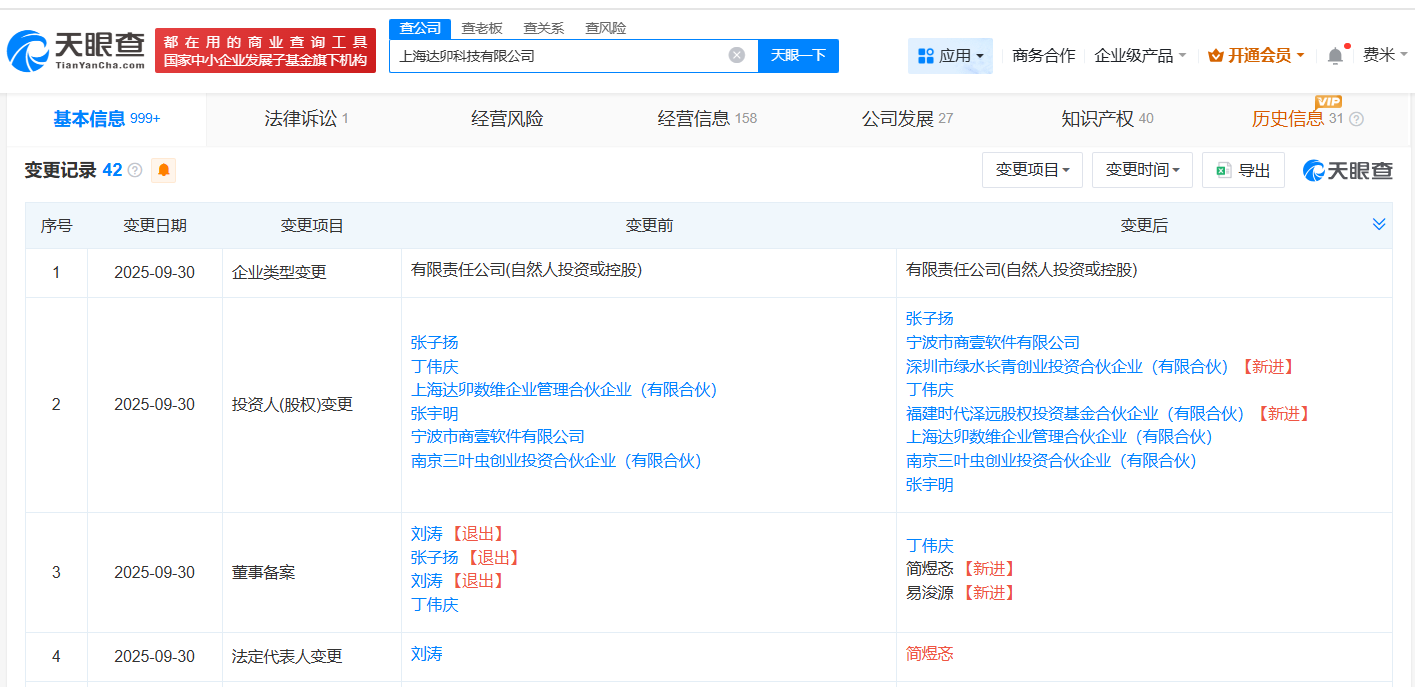This screenshot has width=1415, height=687.
Task: Collapse rows using double-chevron in table header
Action: coord(1380,224)
